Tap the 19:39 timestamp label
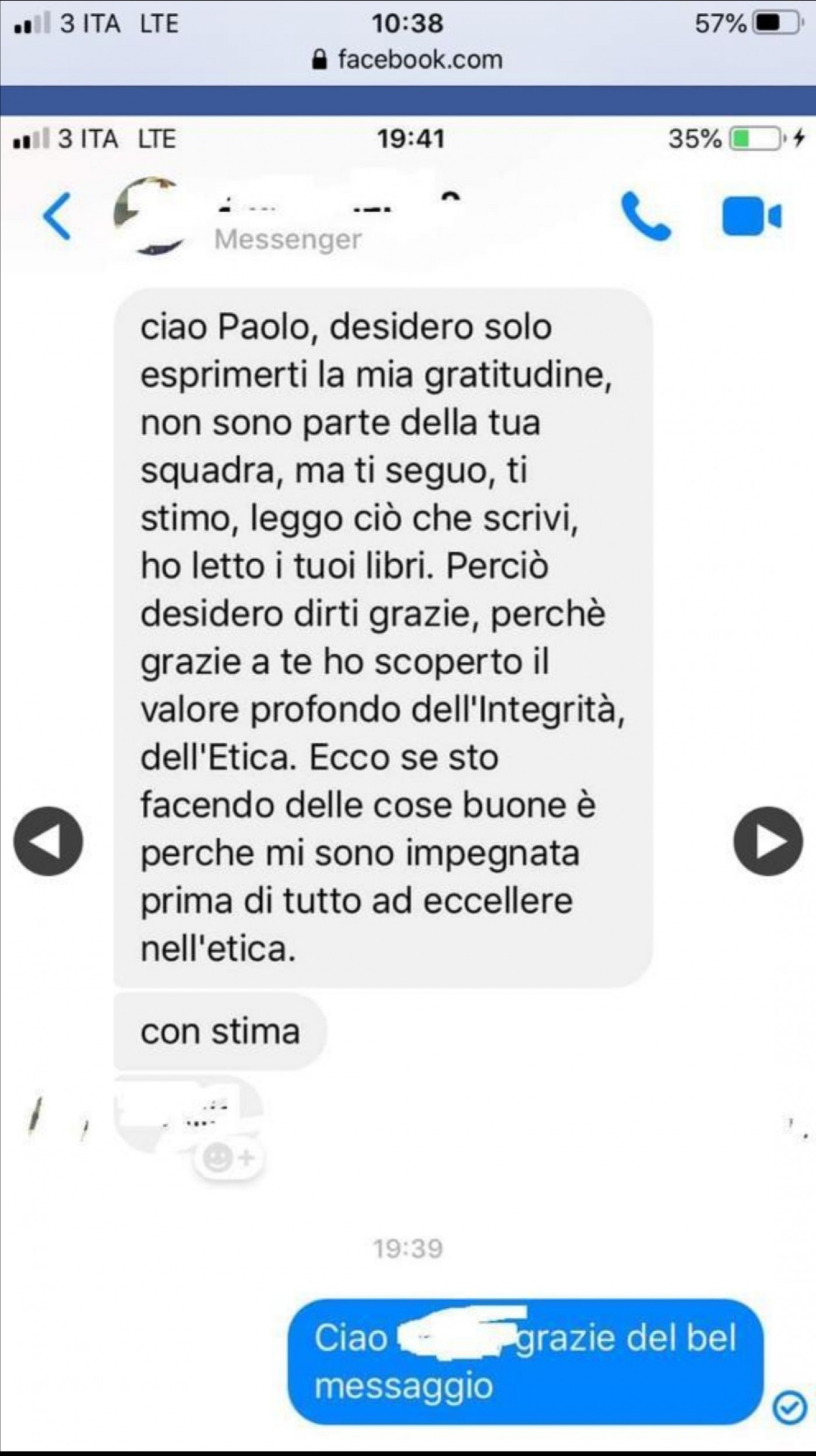The image size is (816, 1456). 408,1248
